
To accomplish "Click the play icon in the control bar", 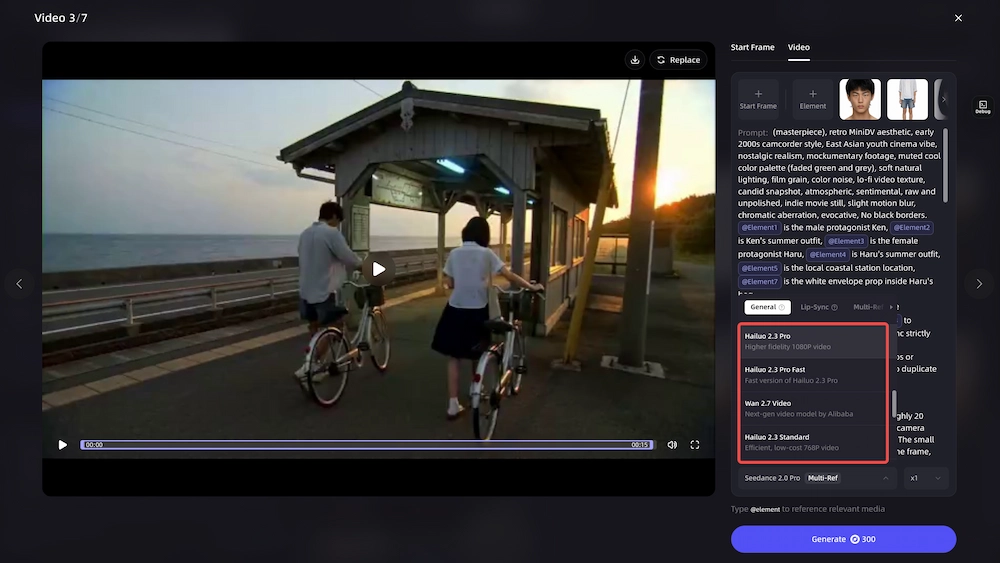I will (62, 445).
